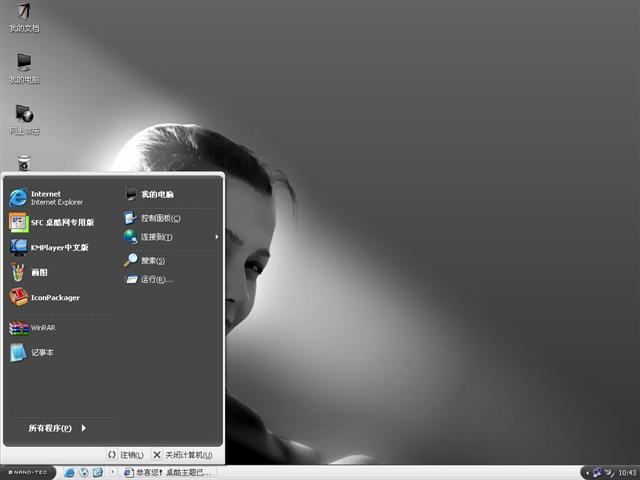
Task: Click the 控制面板 icon
Action: 130,218
